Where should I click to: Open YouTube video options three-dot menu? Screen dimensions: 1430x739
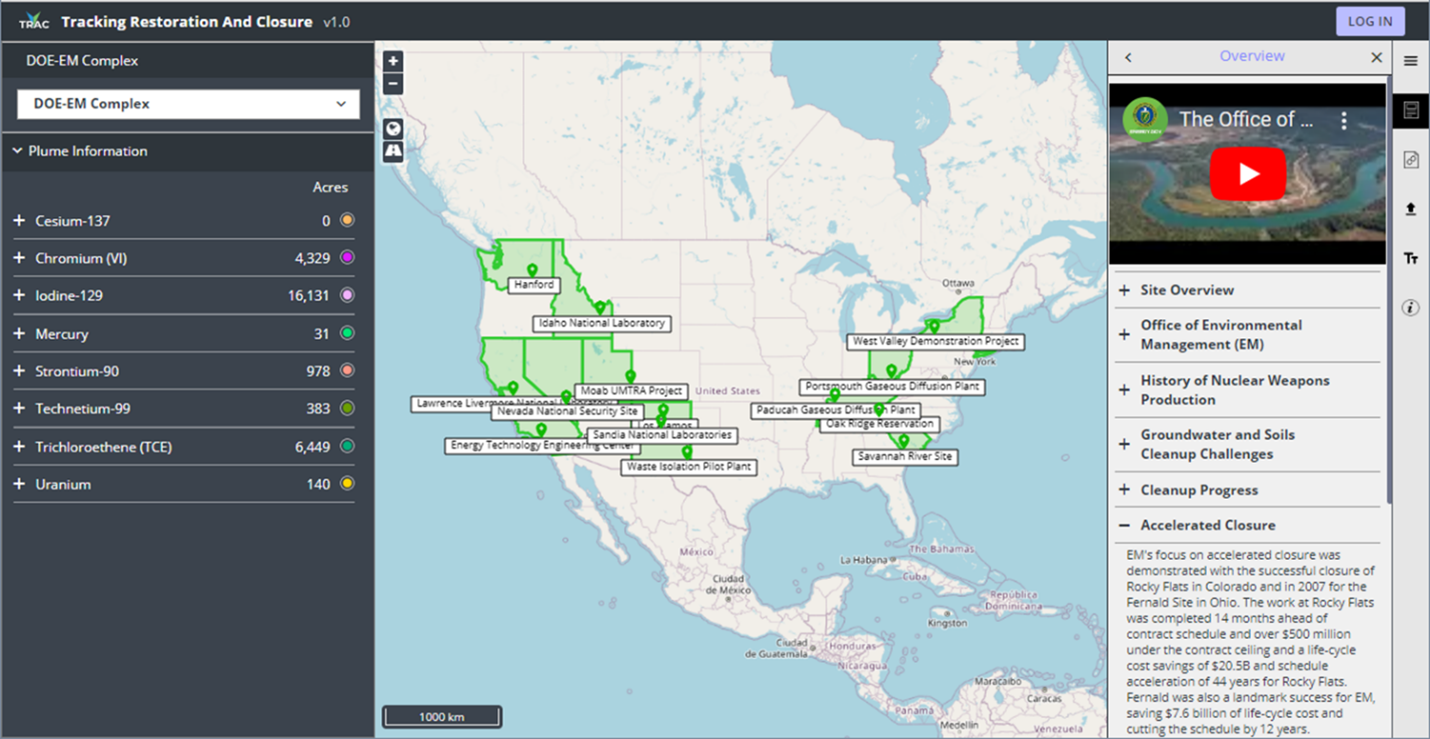tap(1344, 120)
